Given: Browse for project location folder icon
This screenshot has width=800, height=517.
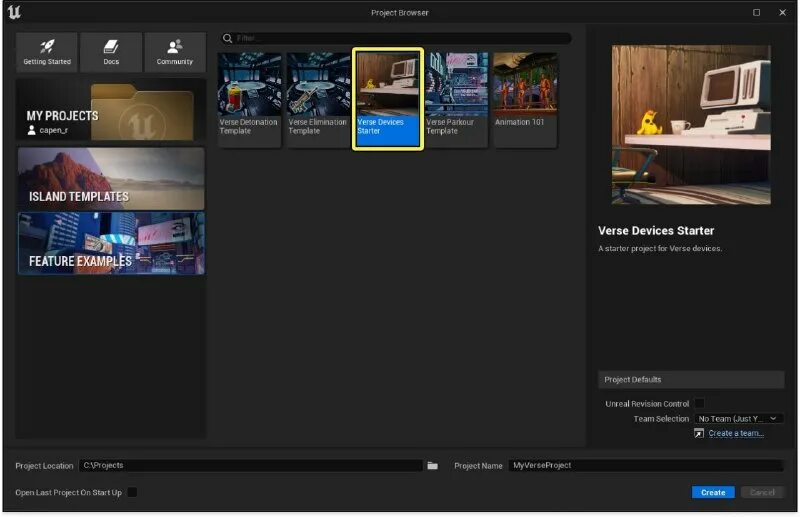Looking at the screenshot, I should pos(433,465).
